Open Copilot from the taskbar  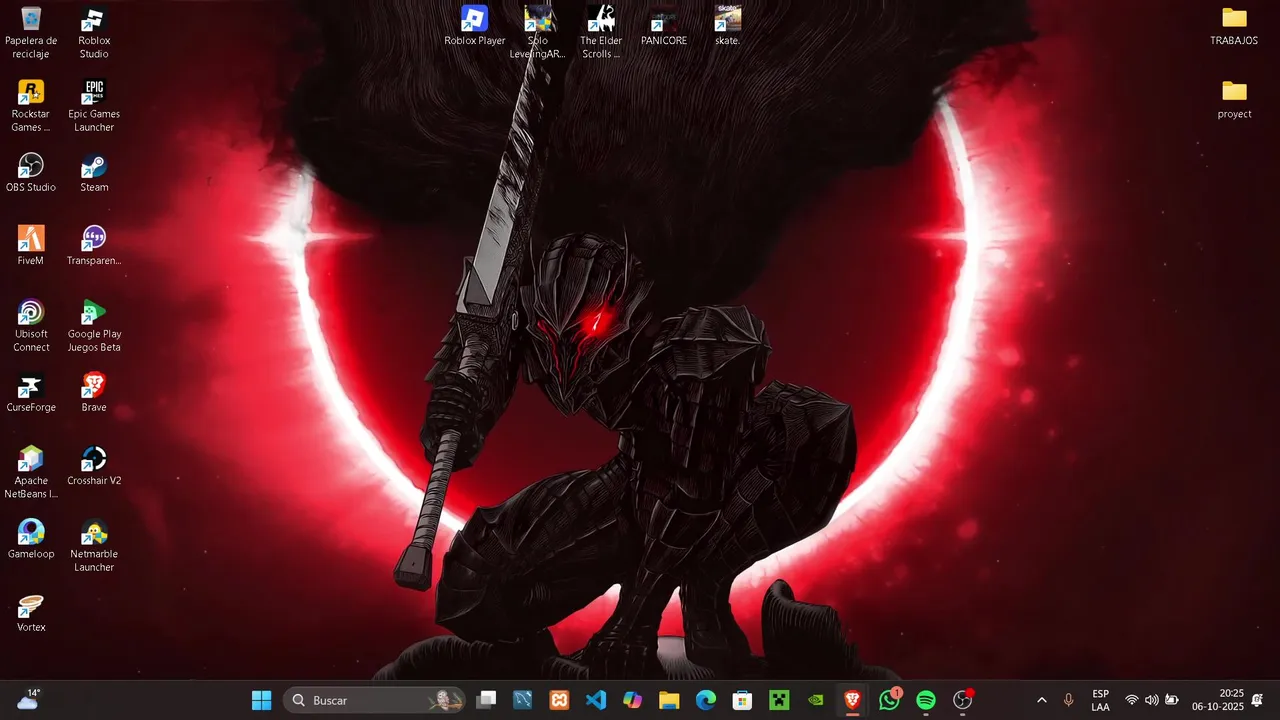click(x=632, y=700)
